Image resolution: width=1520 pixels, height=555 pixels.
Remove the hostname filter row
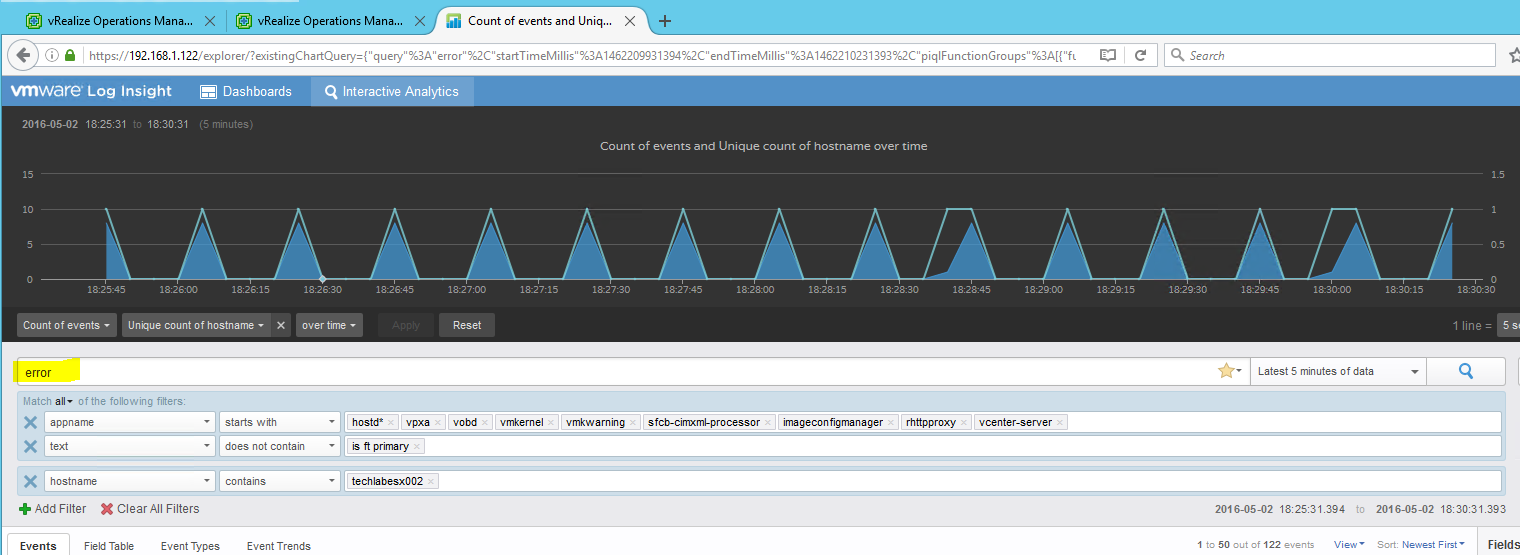click(x=30, y=481)
